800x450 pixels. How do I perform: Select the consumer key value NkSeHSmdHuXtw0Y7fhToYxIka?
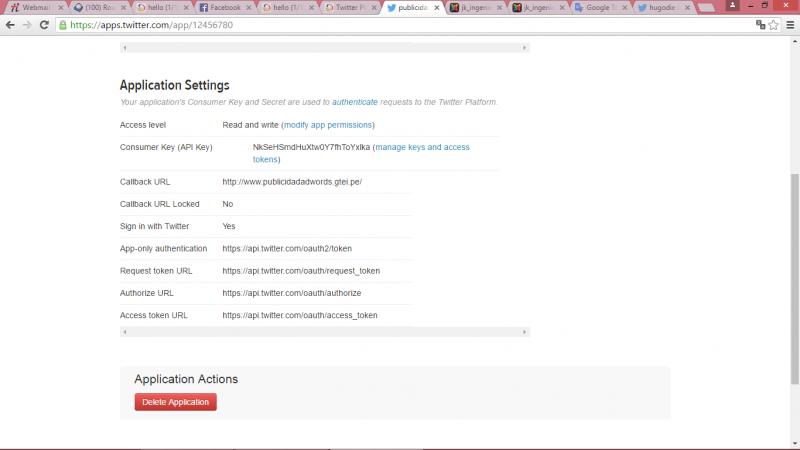coord(311,147)
